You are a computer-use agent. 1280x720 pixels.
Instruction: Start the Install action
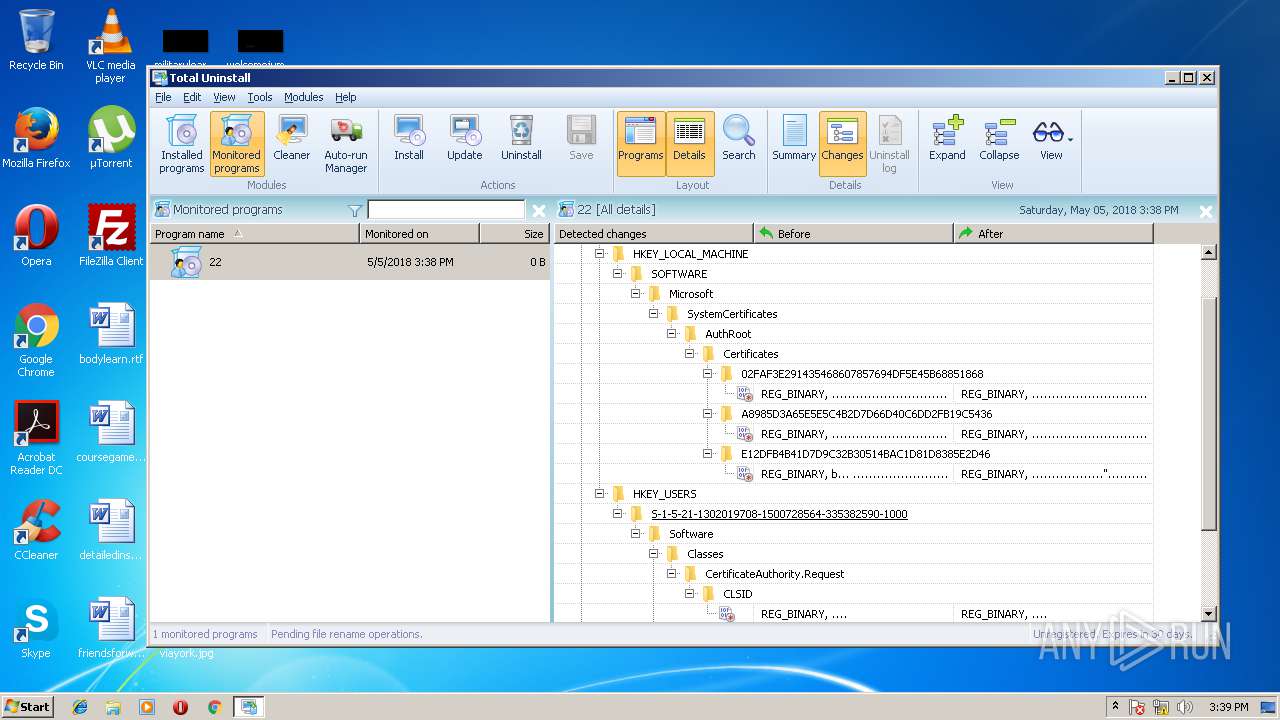409,138
